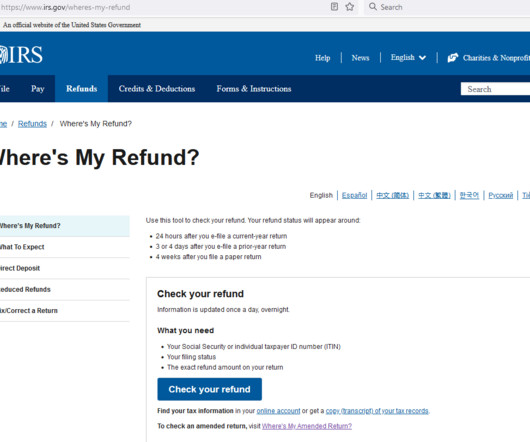530x442 pixels.
Task: Open Where's My Amended Return link
Action: [x=307, y=426]
